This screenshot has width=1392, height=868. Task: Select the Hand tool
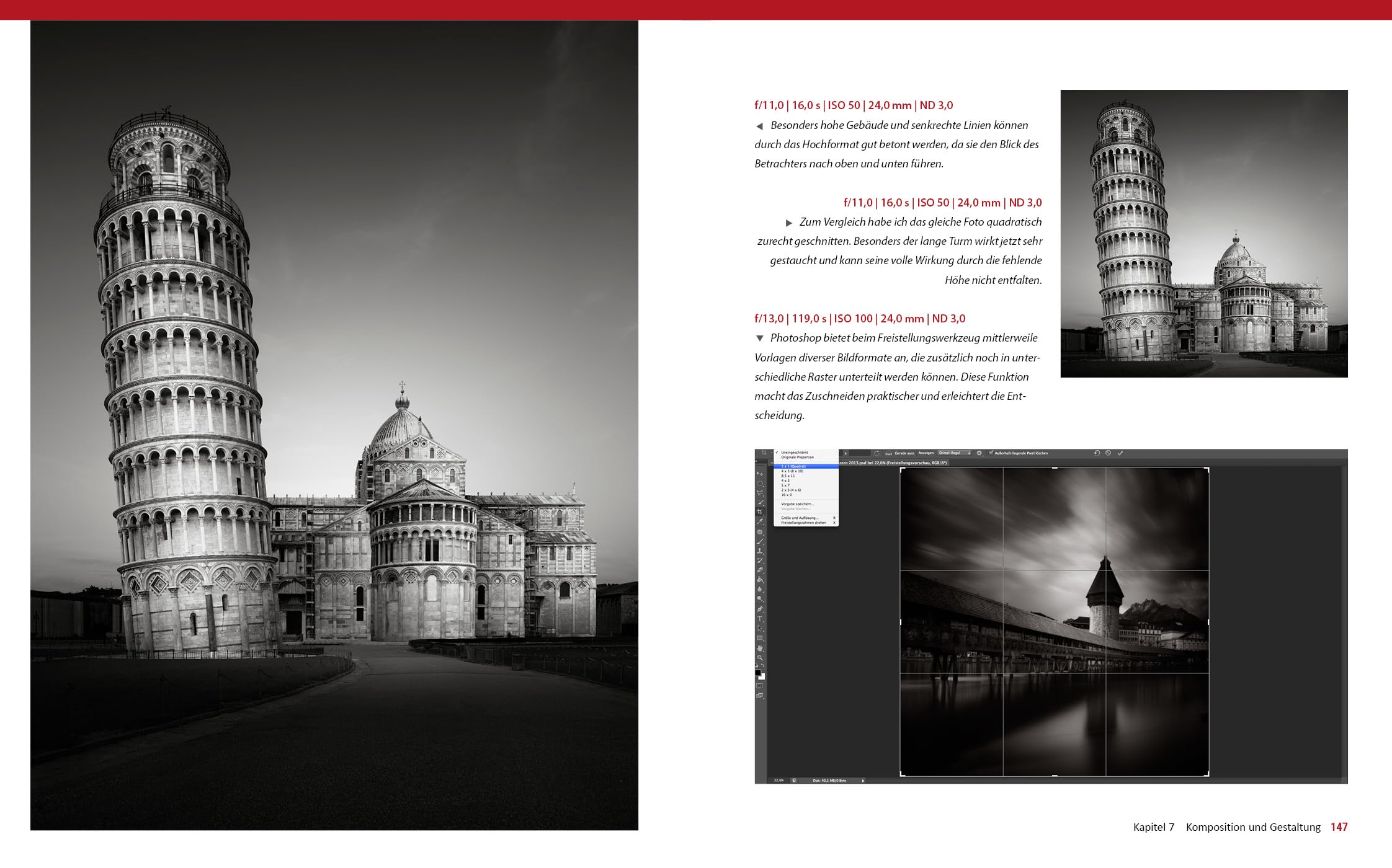[760, 649]
